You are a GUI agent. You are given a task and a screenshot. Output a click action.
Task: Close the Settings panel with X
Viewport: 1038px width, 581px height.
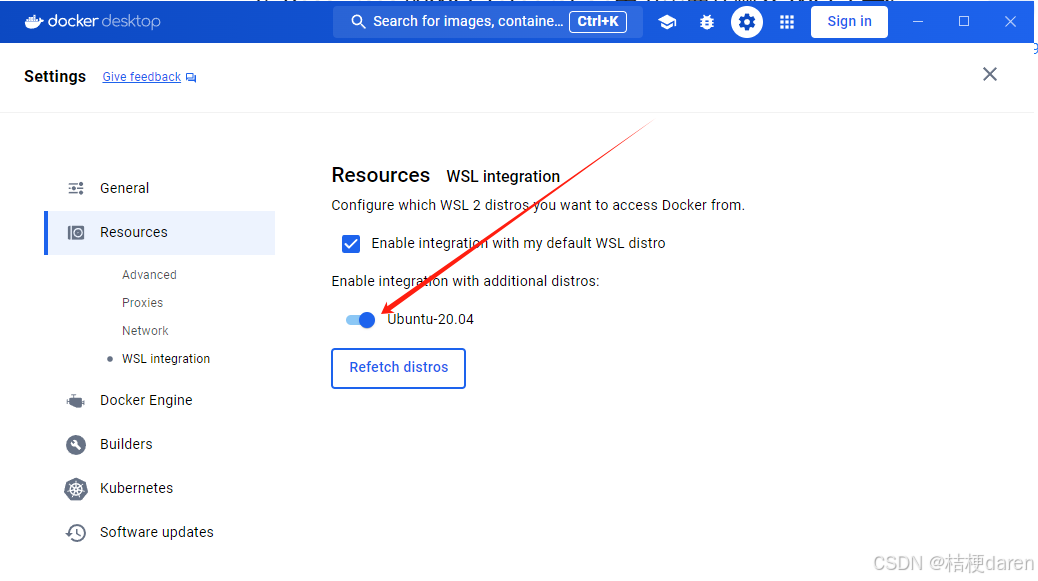990,74
